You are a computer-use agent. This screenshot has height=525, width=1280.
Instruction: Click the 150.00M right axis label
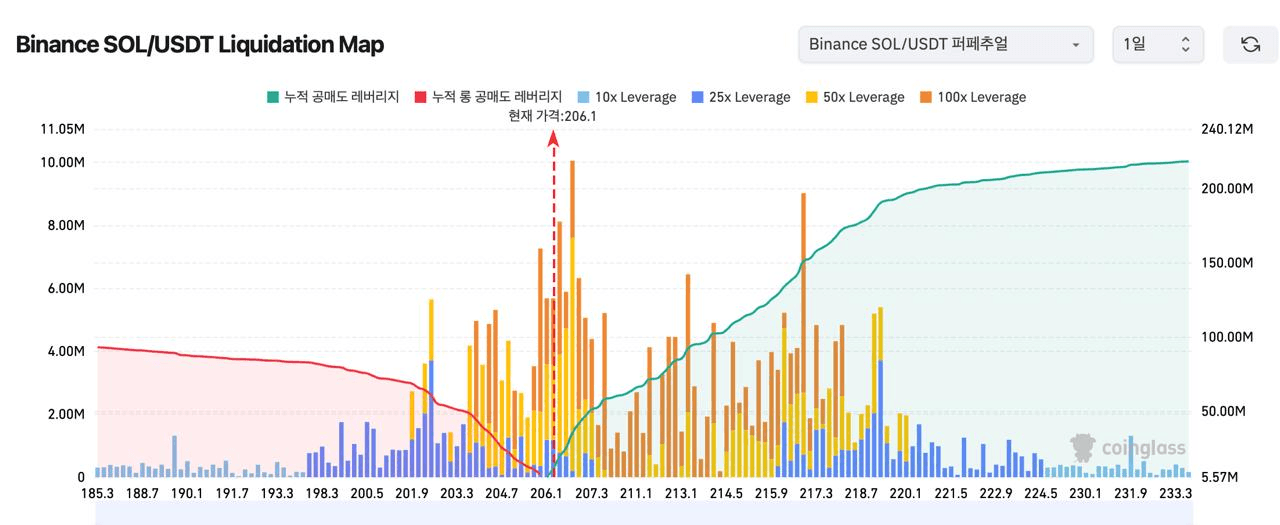point(1226,262)
